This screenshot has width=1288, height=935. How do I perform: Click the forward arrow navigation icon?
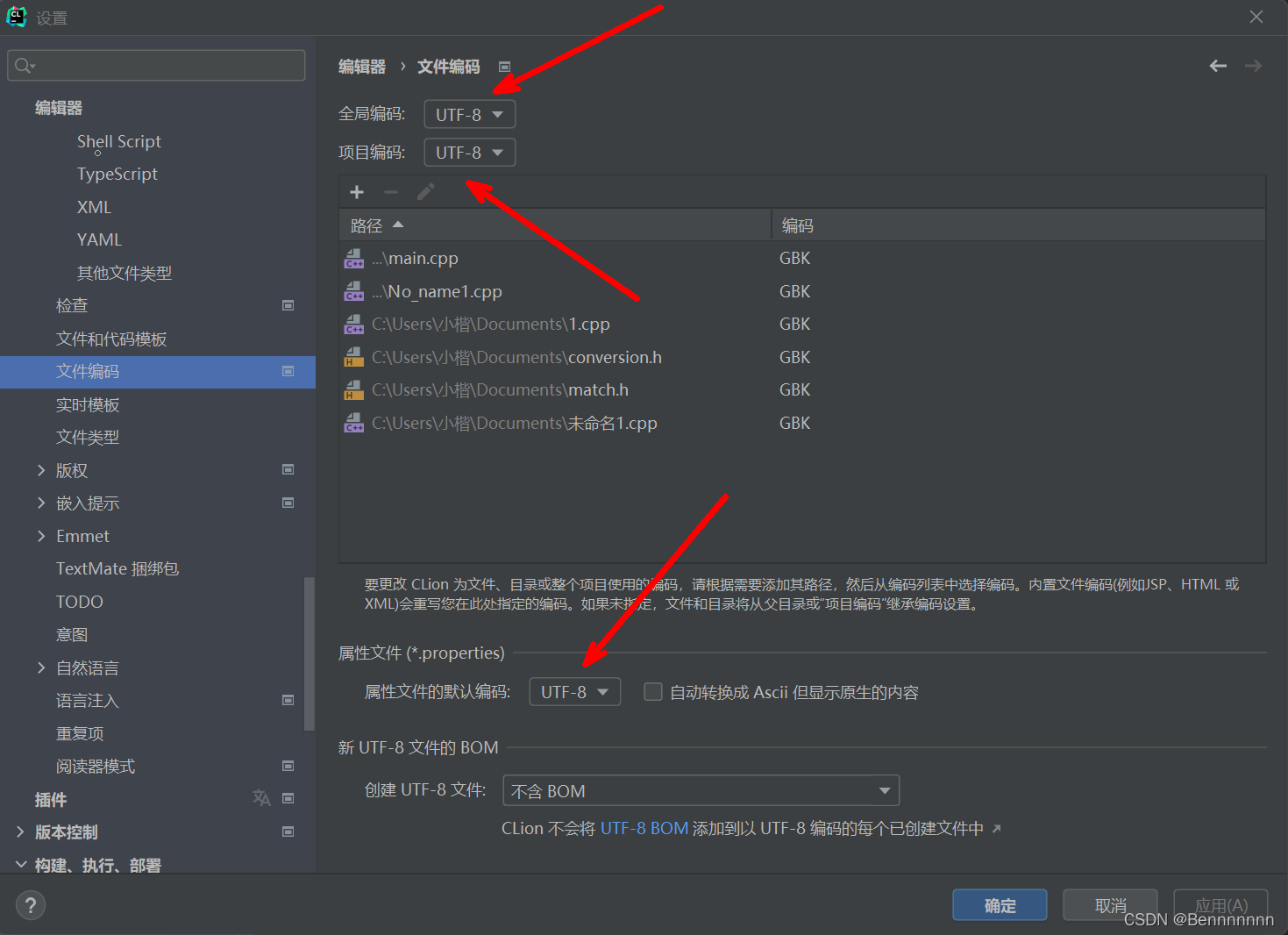(1254, 66)
